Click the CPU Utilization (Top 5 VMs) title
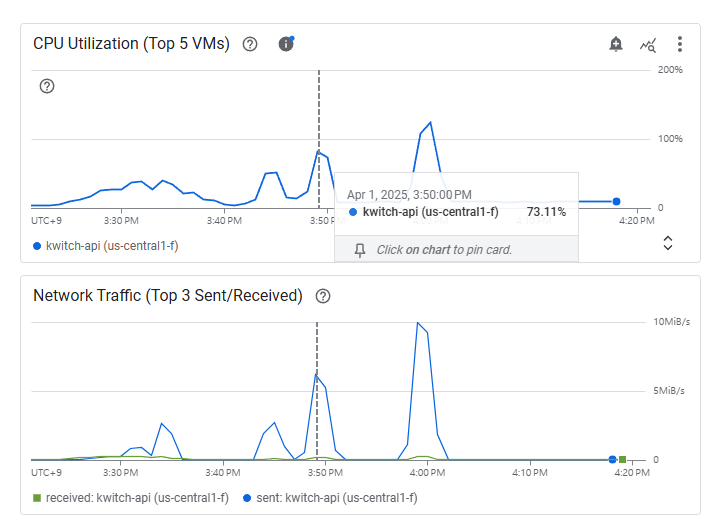Screen dimensions: 713x524 [x=131, y=44]
